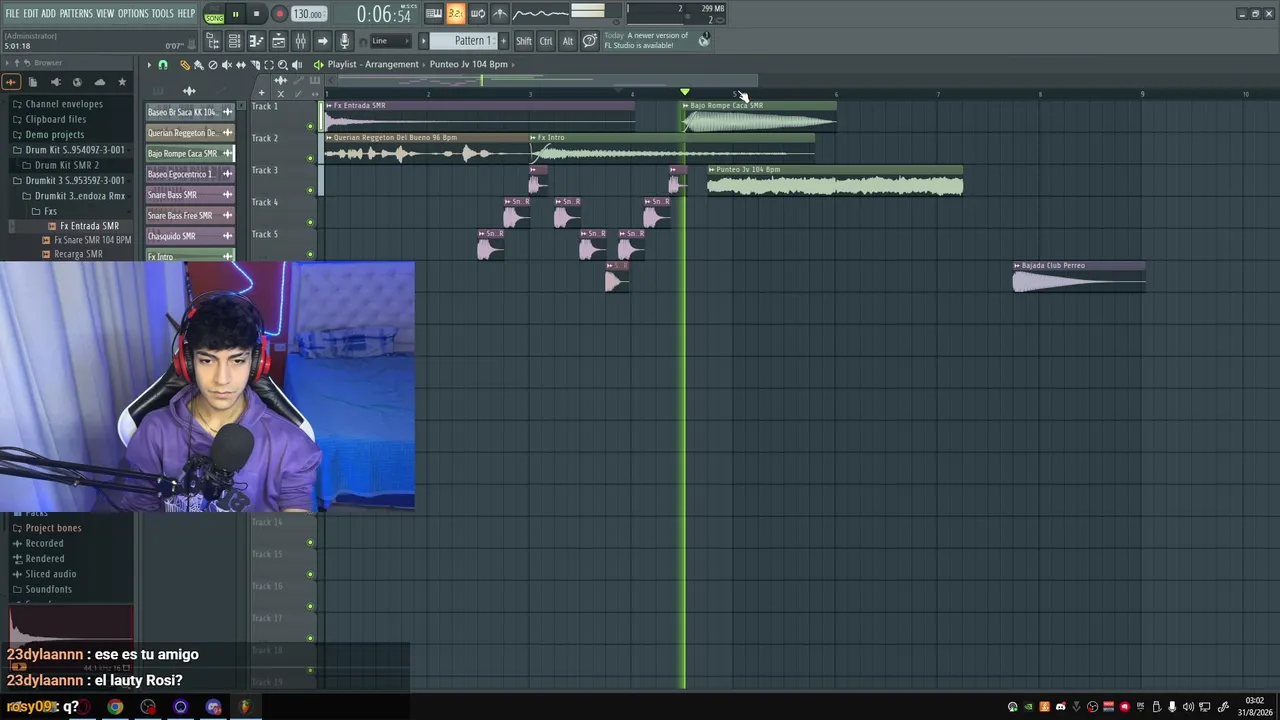1280x720 pixels.
Task: Select the Mute tool in Playlist
Action: coord(226,65)
